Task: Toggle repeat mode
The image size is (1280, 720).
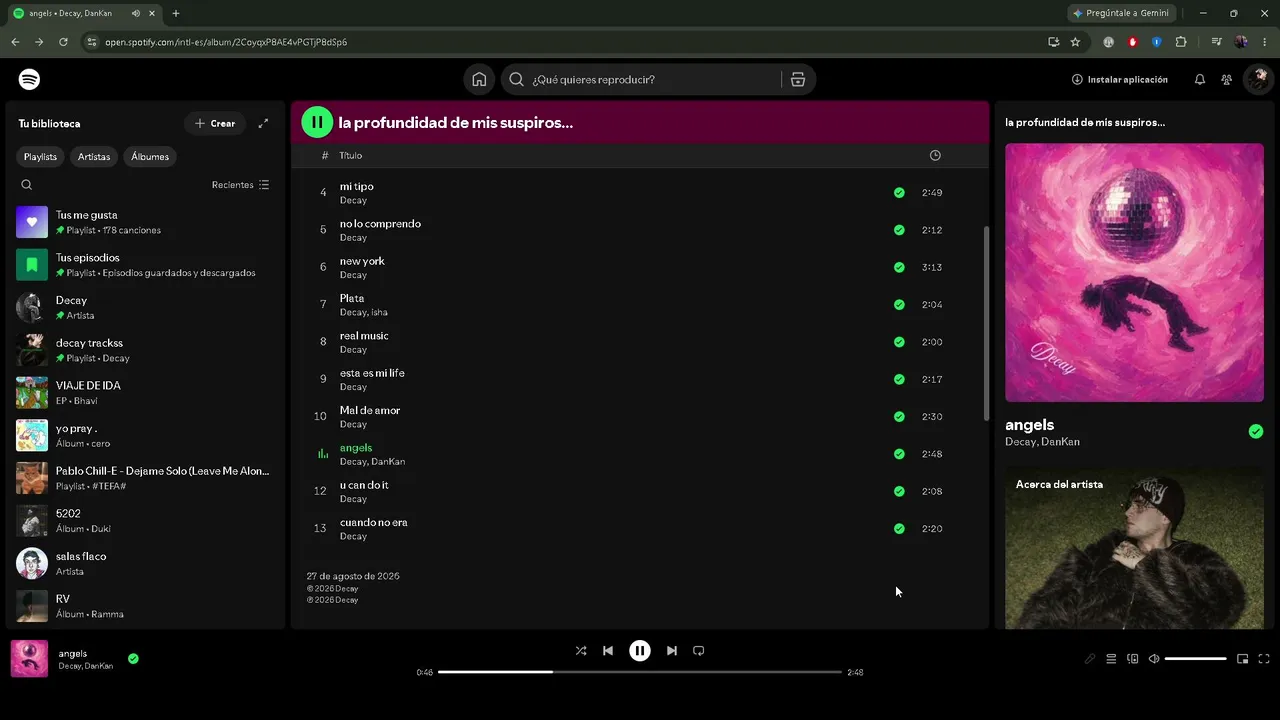Action: [x=699, y=651]
